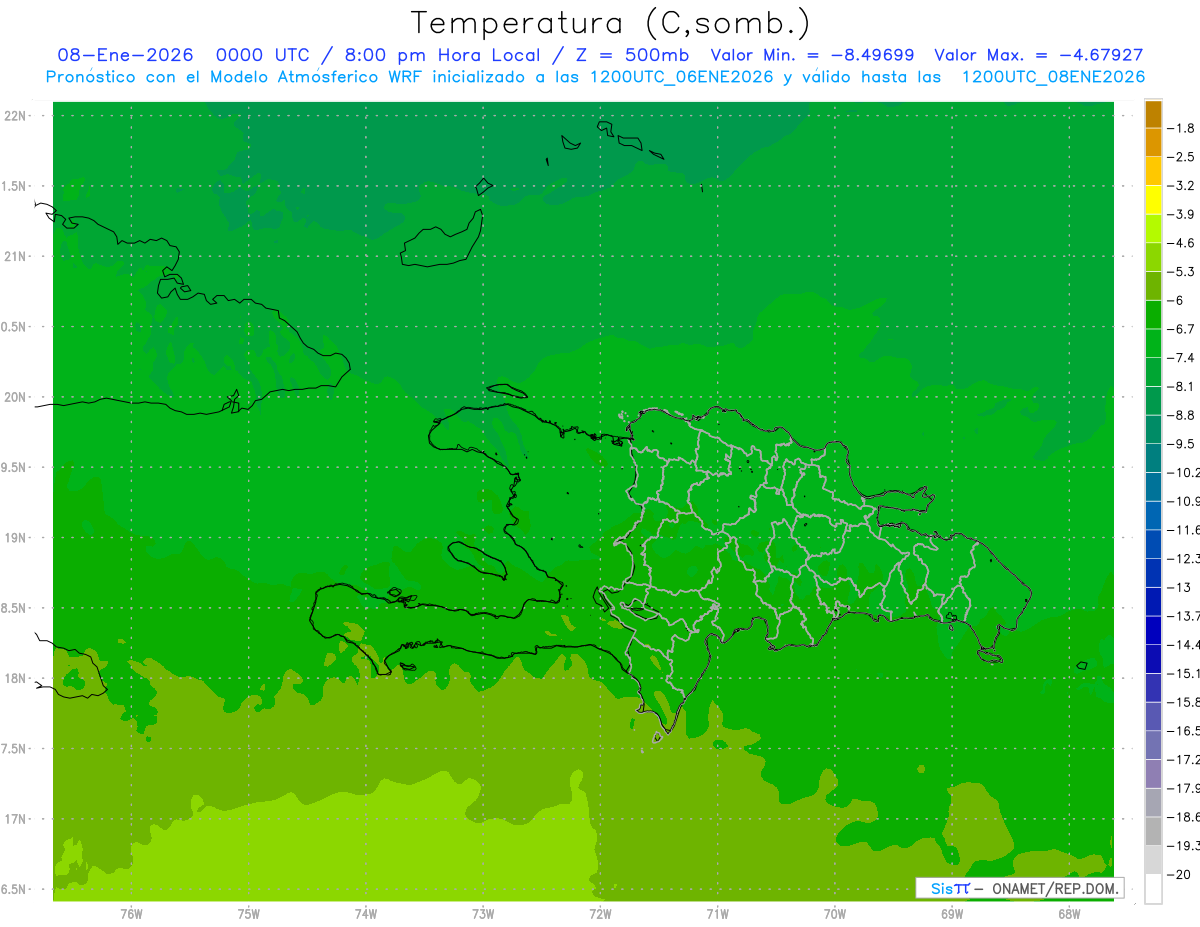Click the 'Temperatura (C,somb.)' map title

pos(611,24)
